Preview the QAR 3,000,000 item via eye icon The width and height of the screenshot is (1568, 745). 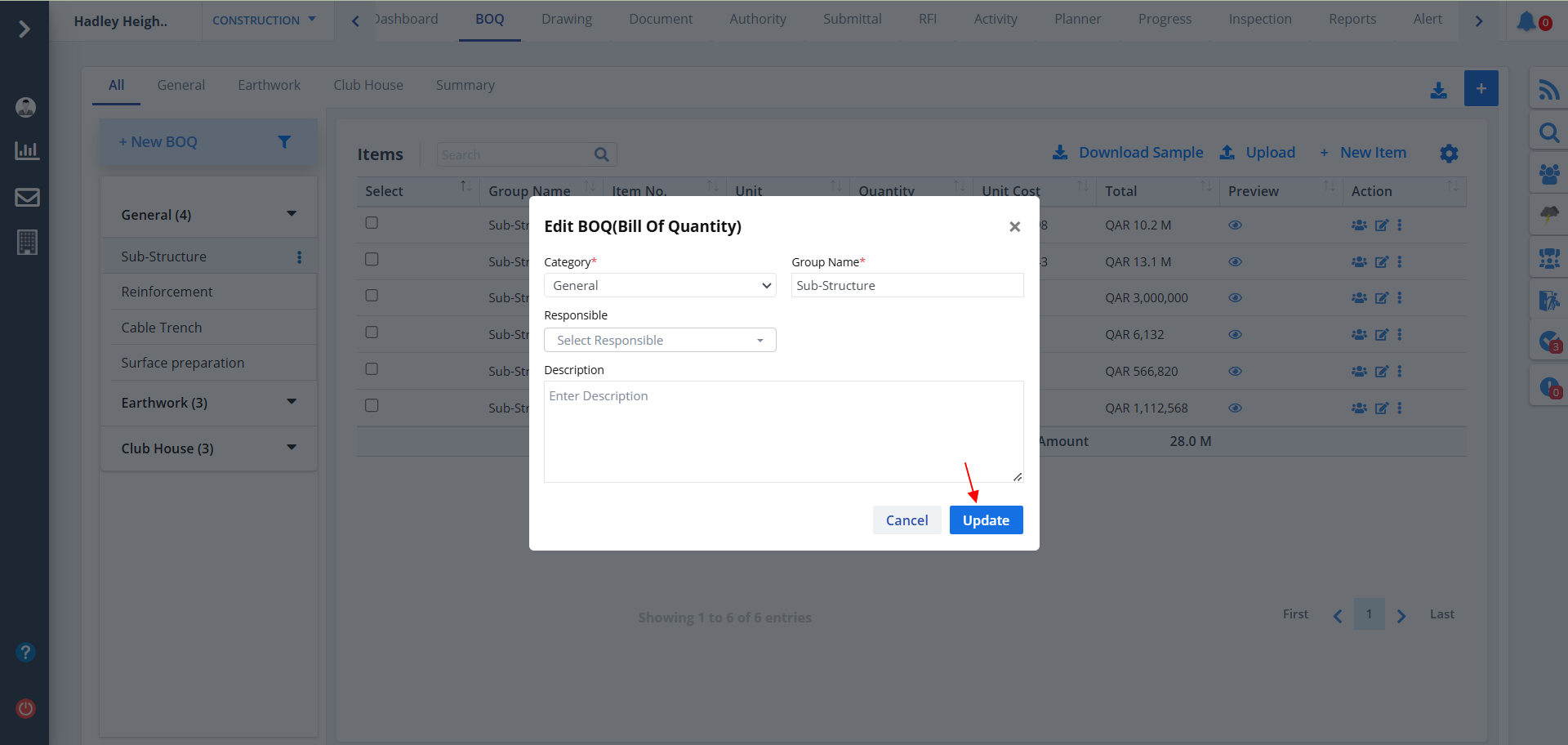pyautogui.click(x=1235, y=298)
